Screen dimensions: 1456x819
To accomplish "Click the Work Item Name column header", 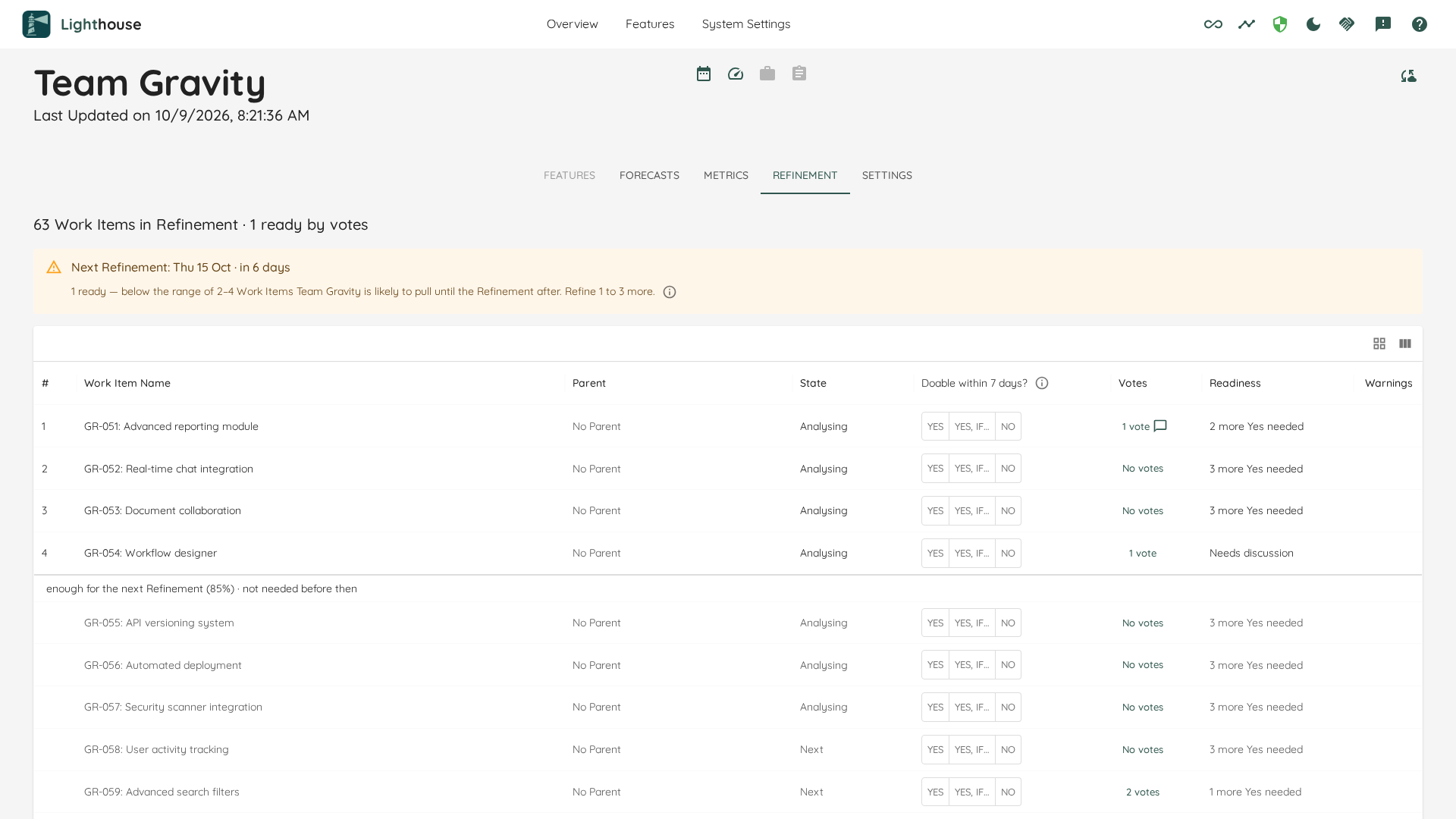I will point(127,383).
